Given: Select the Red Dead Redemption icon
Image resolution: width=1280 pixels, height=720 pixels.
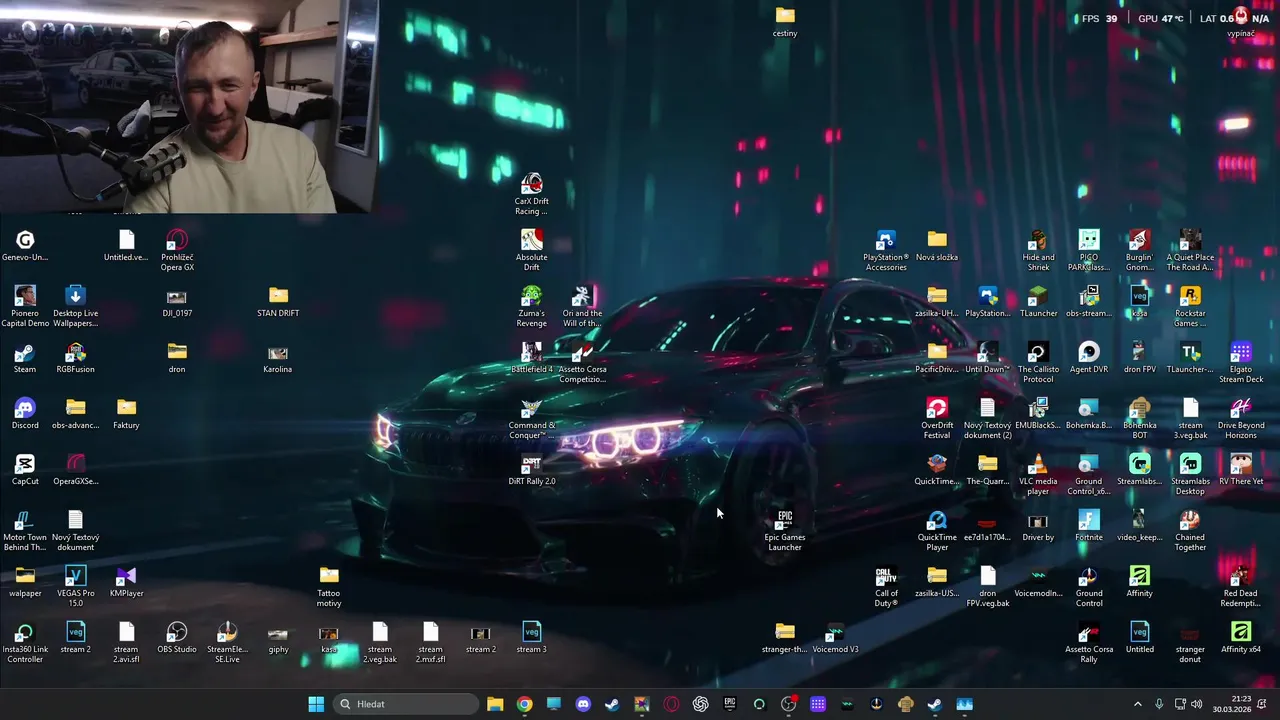Looking at the screenshot, I should click(x=1241, y=587).
